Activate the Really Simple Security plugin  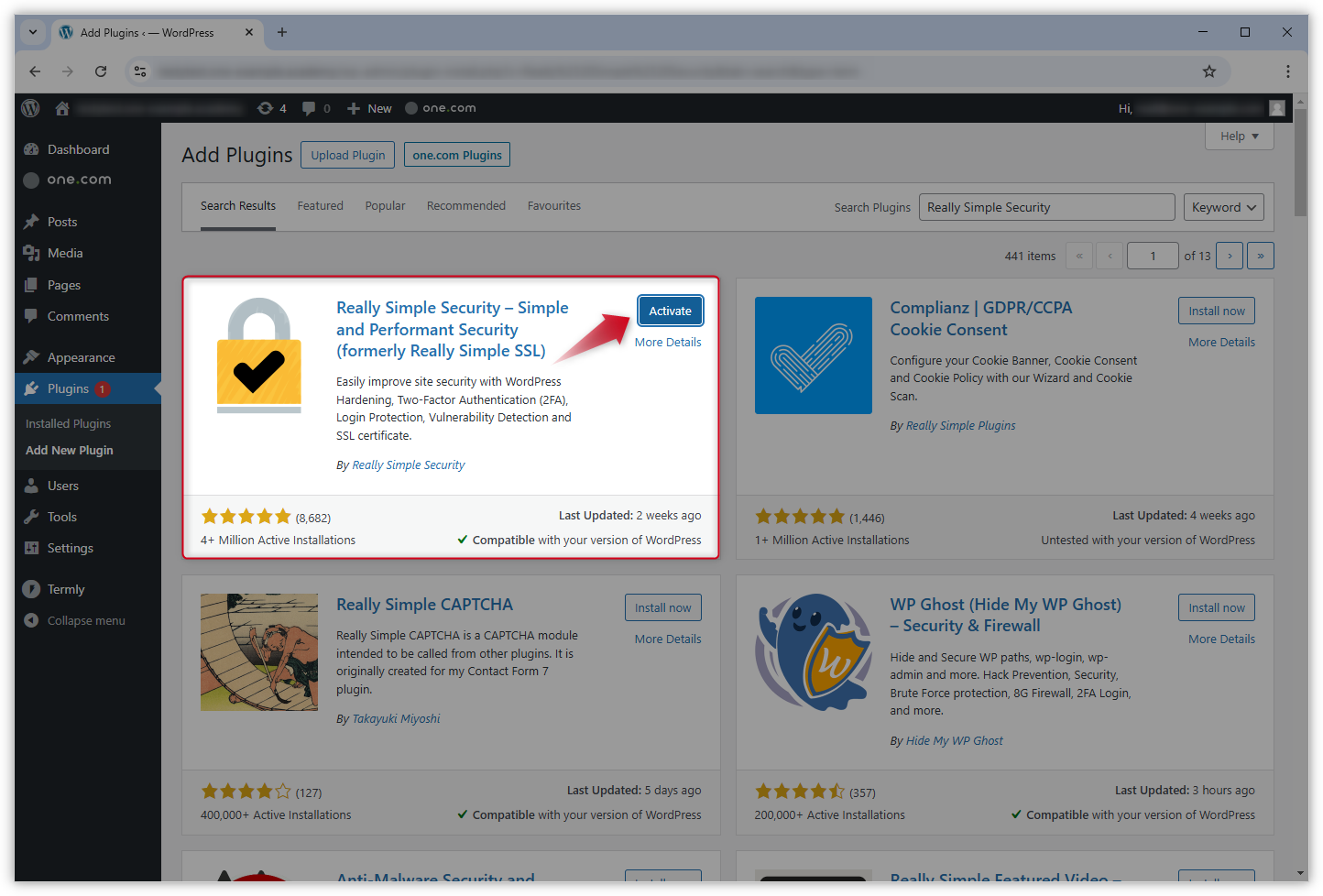[670, 311]
